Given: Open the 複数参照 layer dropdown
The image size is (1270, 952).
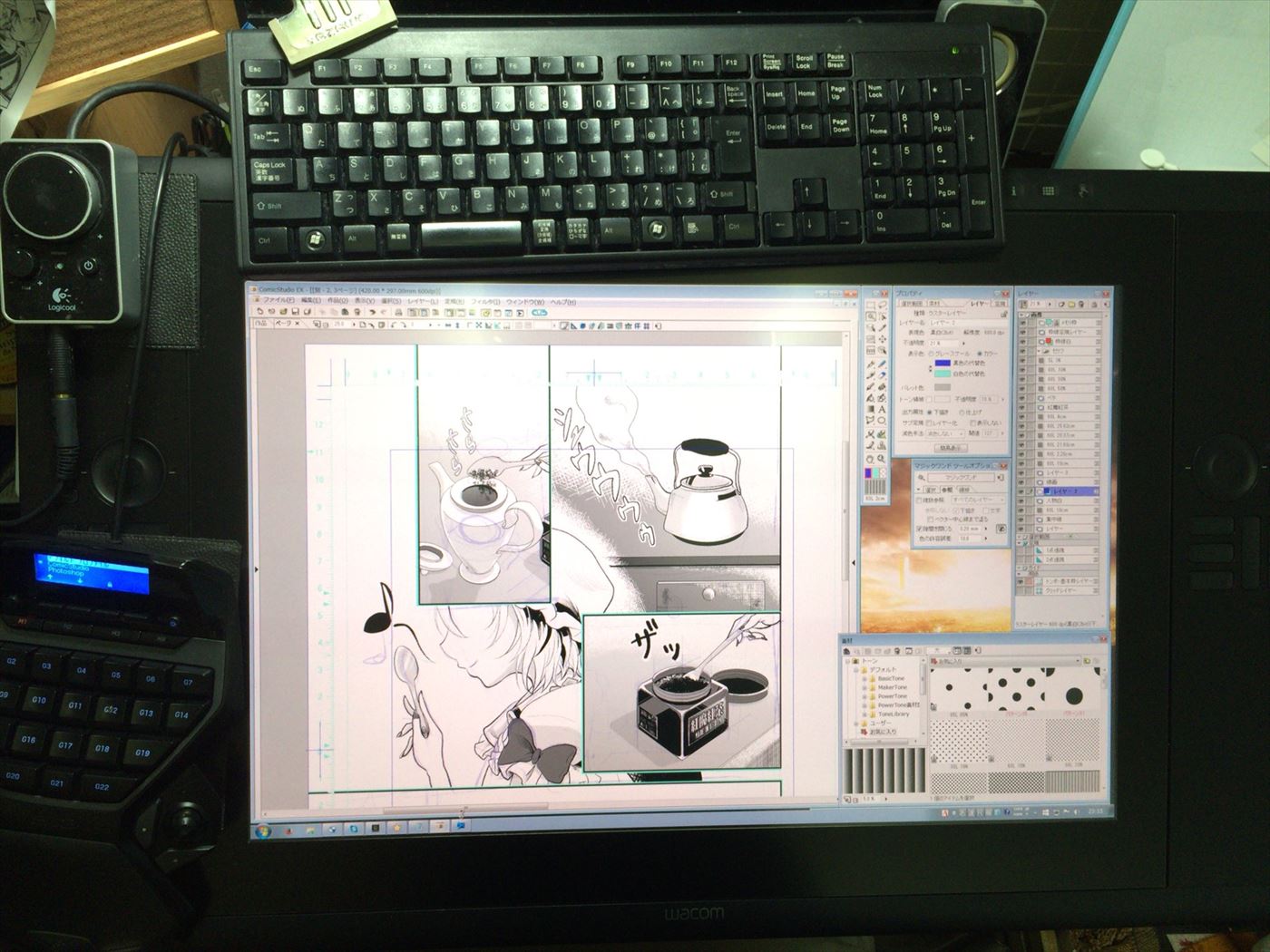Looking at the screenshot, I should (x=977, y=500).
